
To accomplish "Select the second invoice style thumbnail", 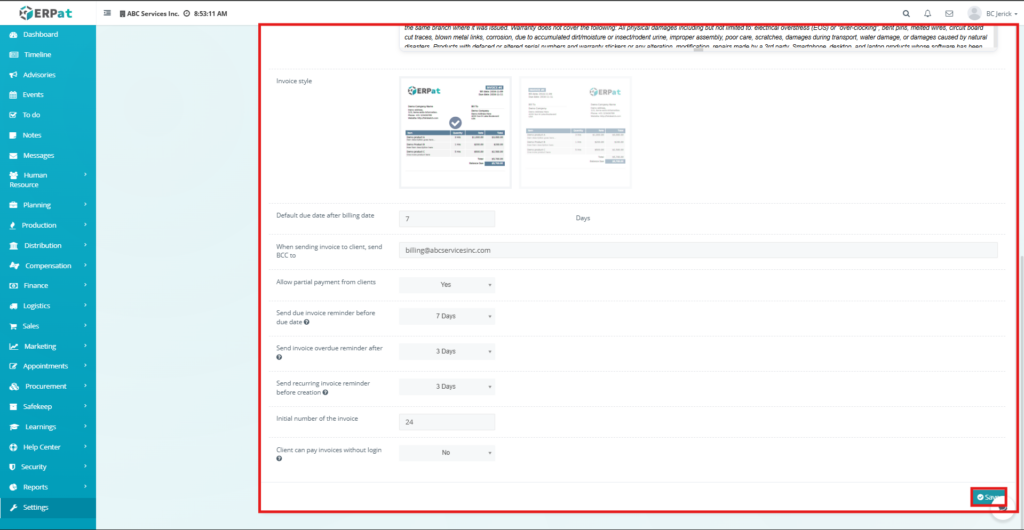I will click(575, 132).
